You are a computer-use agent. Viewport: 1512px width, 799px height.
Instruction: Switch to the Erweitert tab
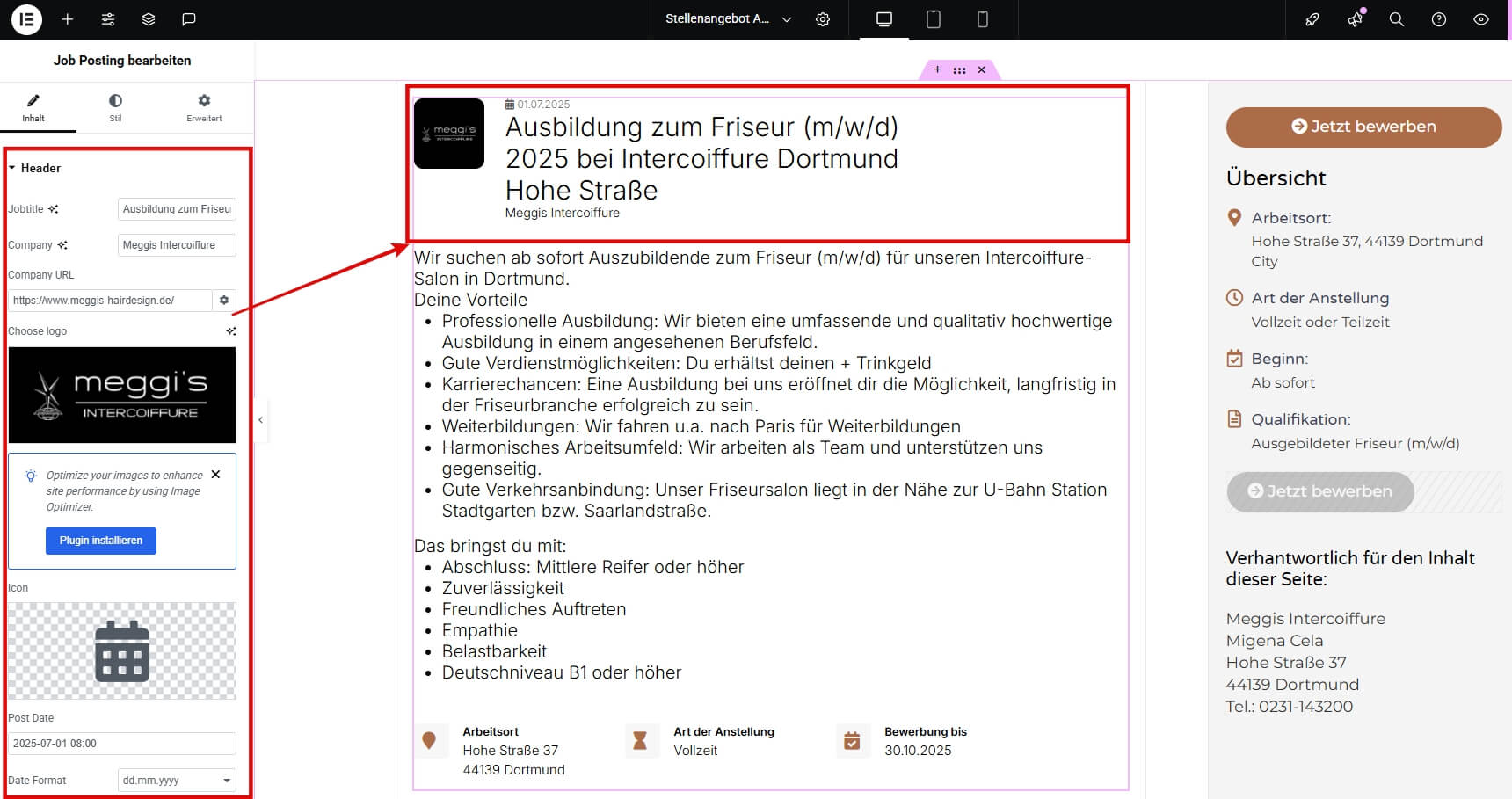click(x=204, y=107)
